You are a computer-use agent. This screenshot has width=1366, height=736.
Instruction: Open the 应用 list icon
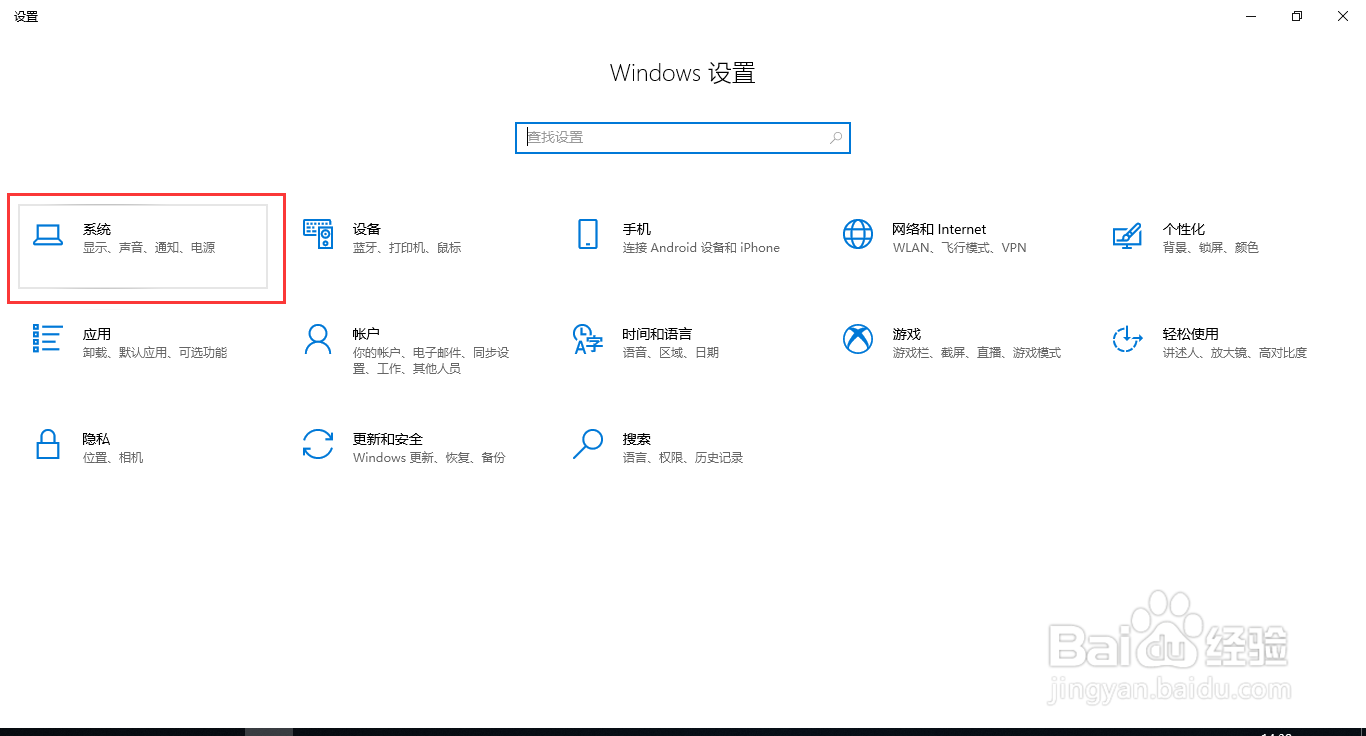tap(48, 339)
